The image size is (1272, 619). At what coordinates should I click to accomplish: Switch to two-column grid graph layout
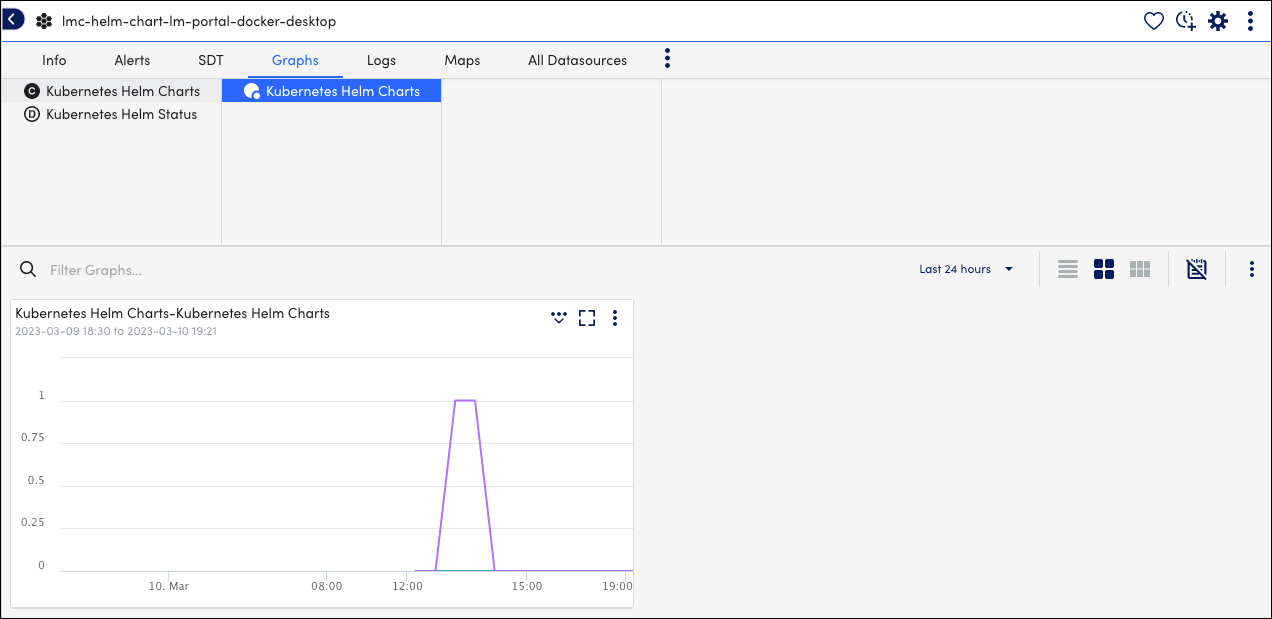[x=1104, y=269]
